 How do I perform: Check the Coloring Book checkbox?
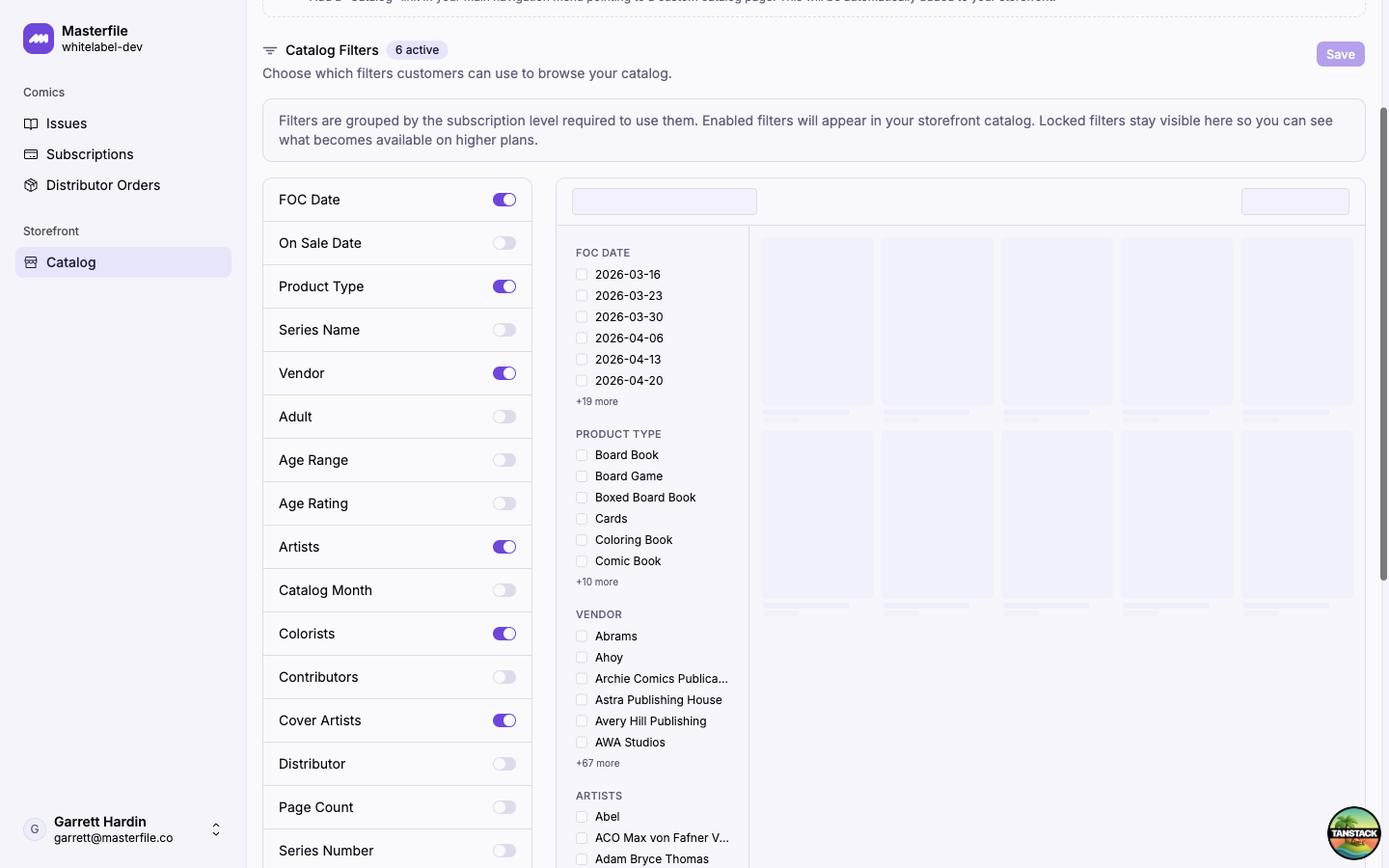(582, 540)
